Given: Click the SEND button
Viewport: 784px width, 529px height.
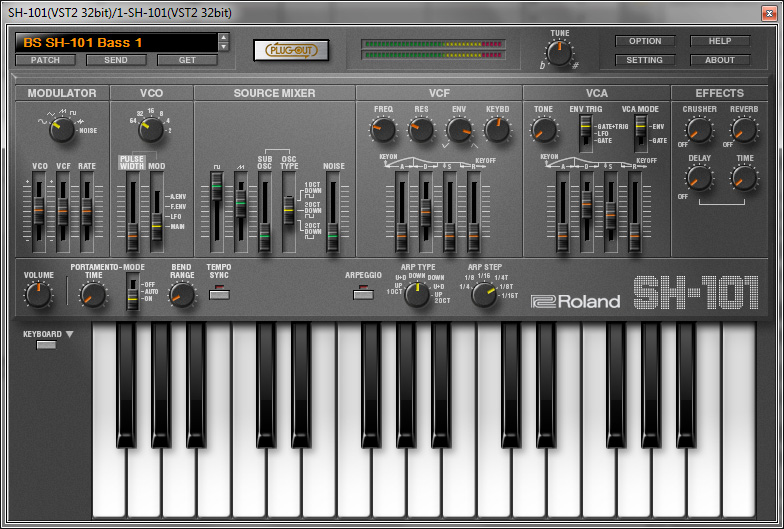Looking at the screenshot, I should tap(116, 60).
